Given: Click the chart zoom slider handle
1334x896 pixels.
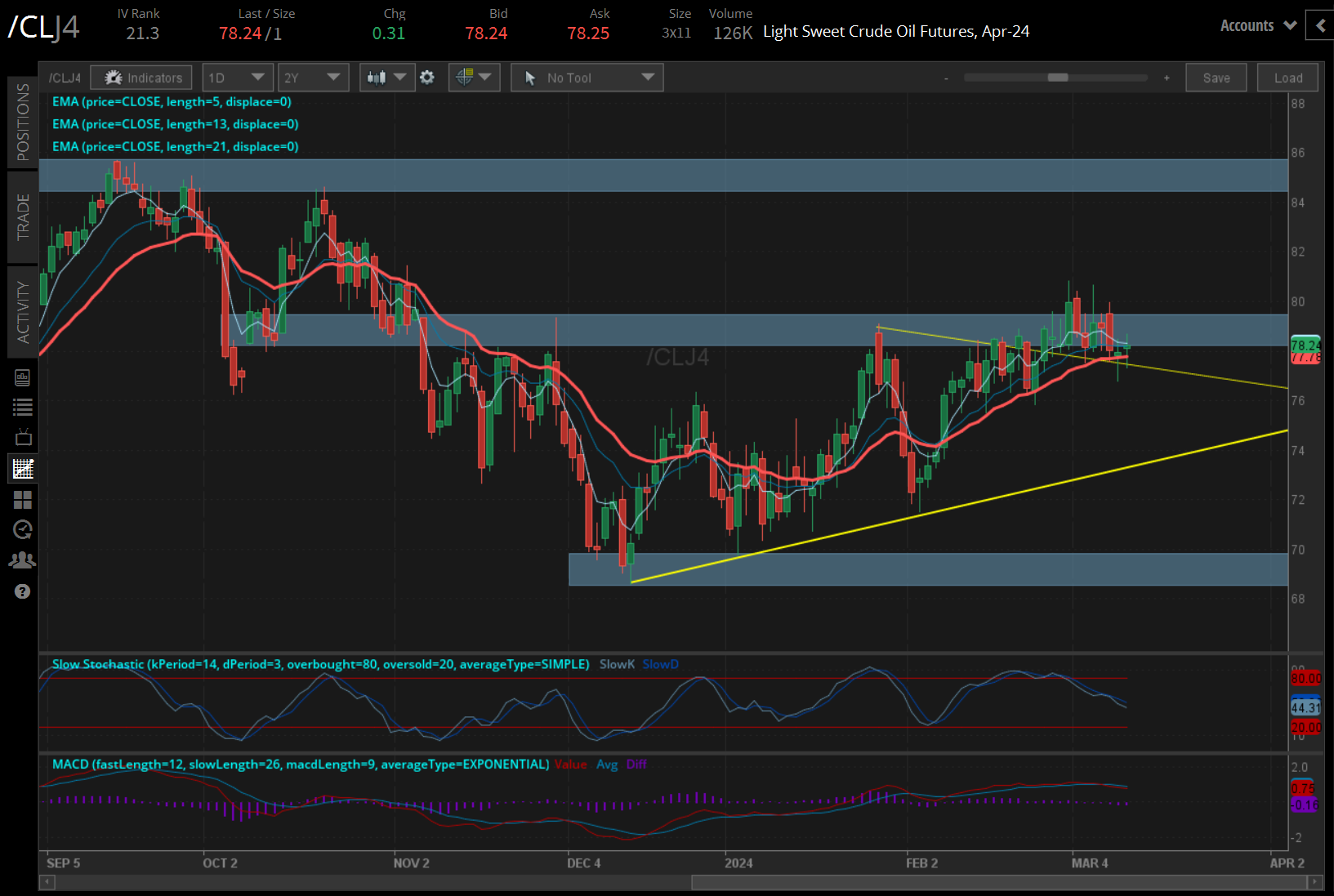Looking at the screenshot, I should pyautogui.click(x=1057, y=78).
